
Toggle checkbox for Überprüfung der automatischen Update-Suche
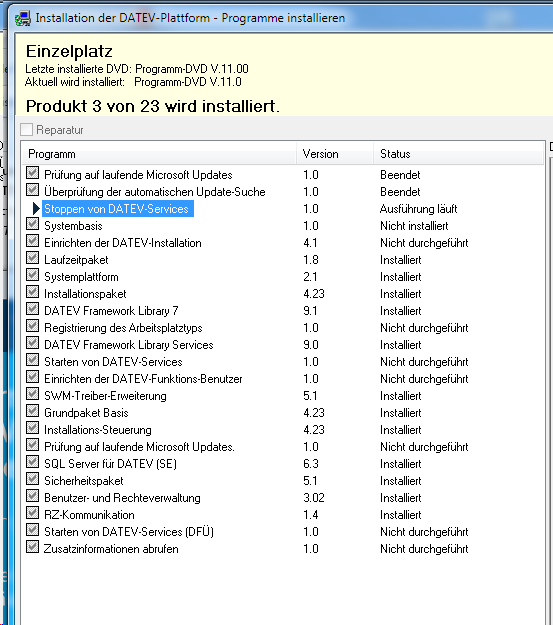33,191
